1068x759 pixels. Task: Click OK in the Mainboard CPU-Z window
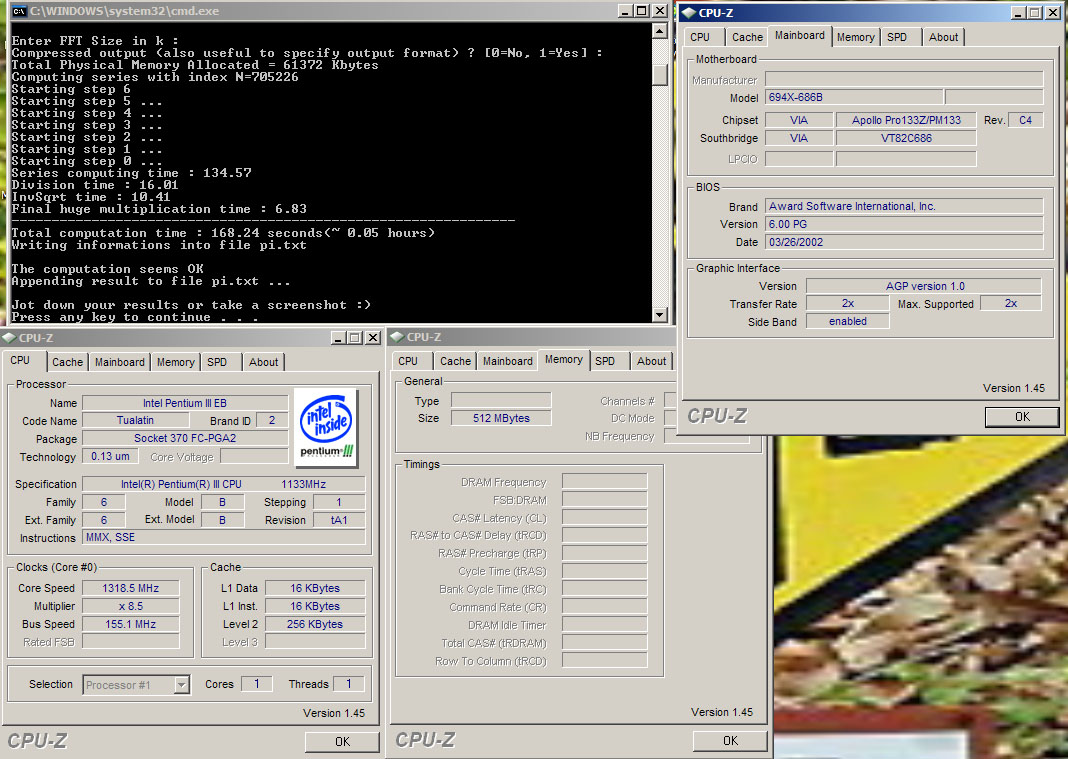point(1022,416)
